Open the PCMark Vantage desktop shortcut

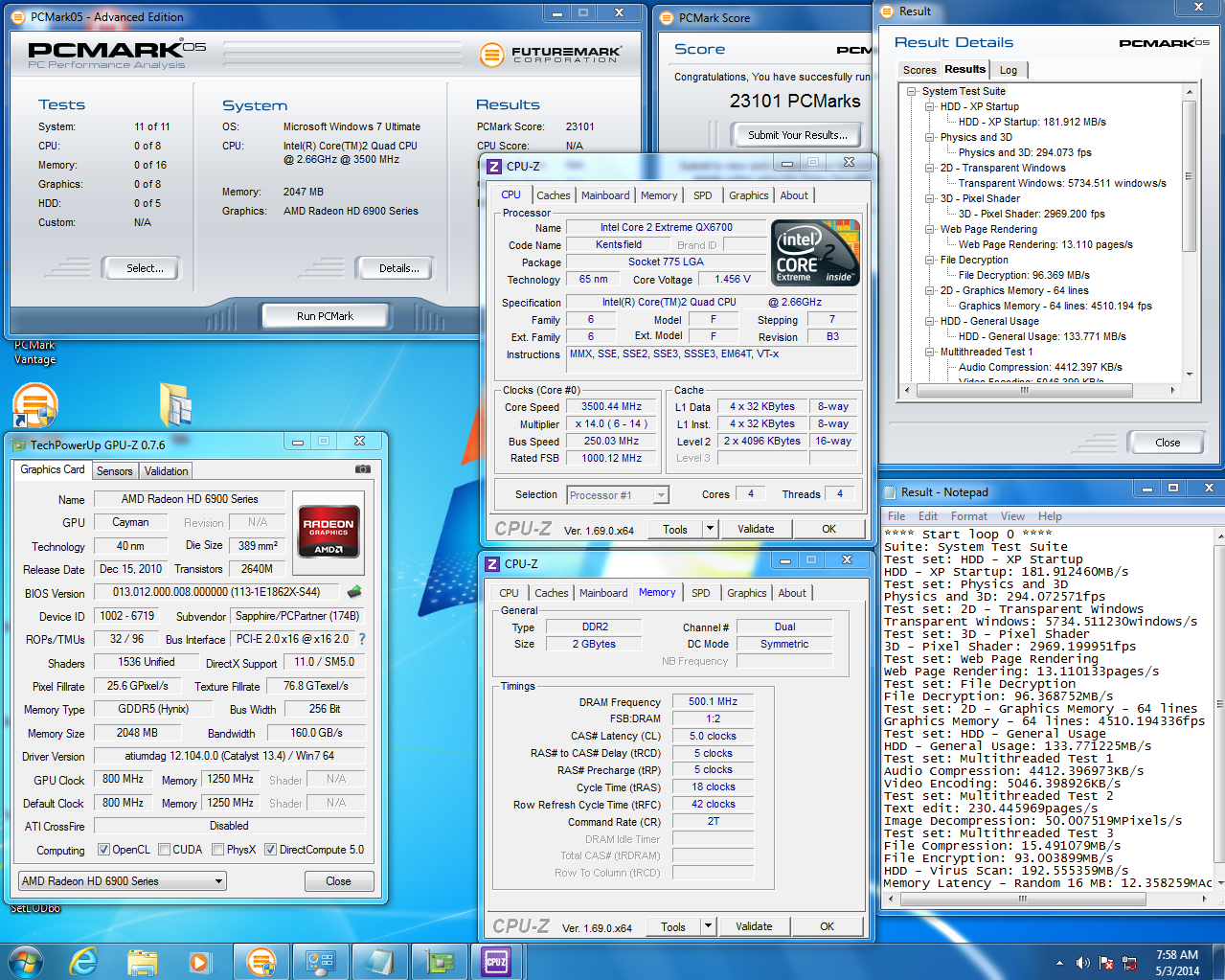click(35, 406)
